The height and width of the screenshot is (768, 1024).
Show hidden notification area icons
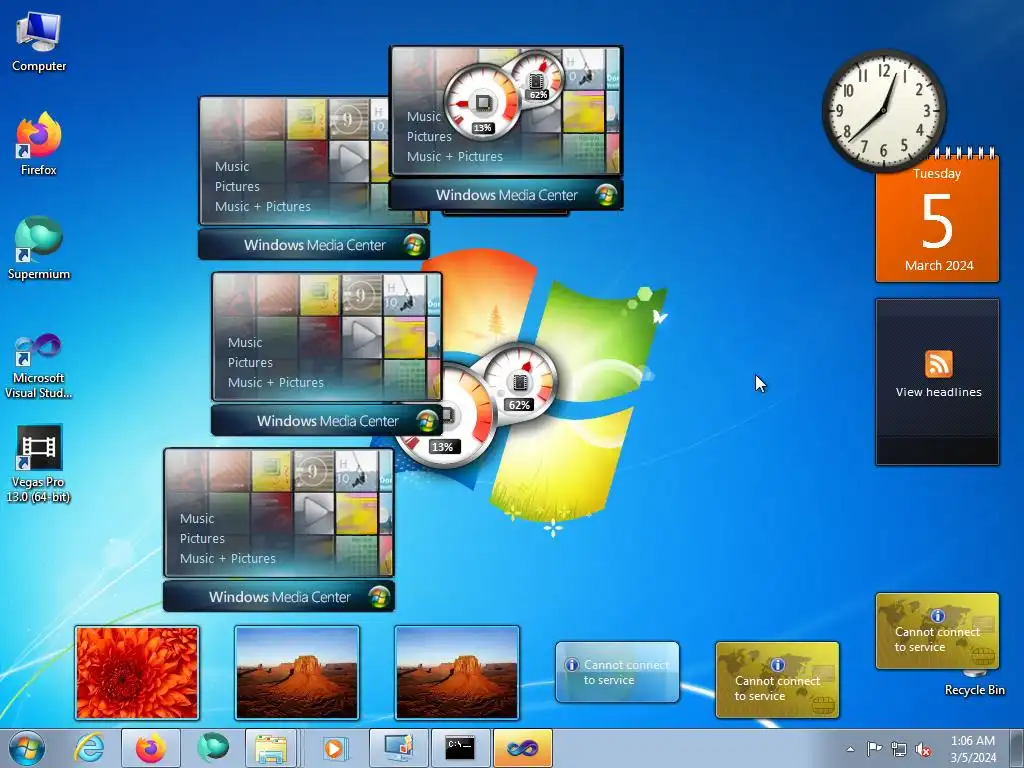tap(850, 749)
